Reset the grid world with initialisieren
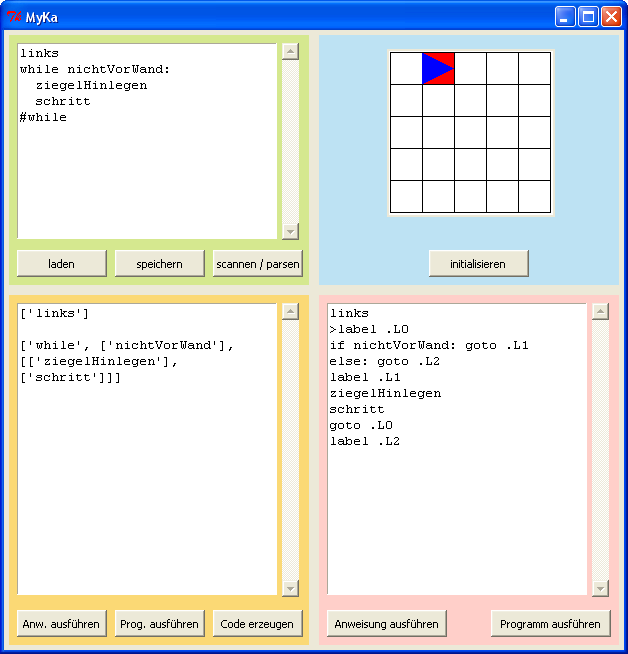 pos(479,264)
